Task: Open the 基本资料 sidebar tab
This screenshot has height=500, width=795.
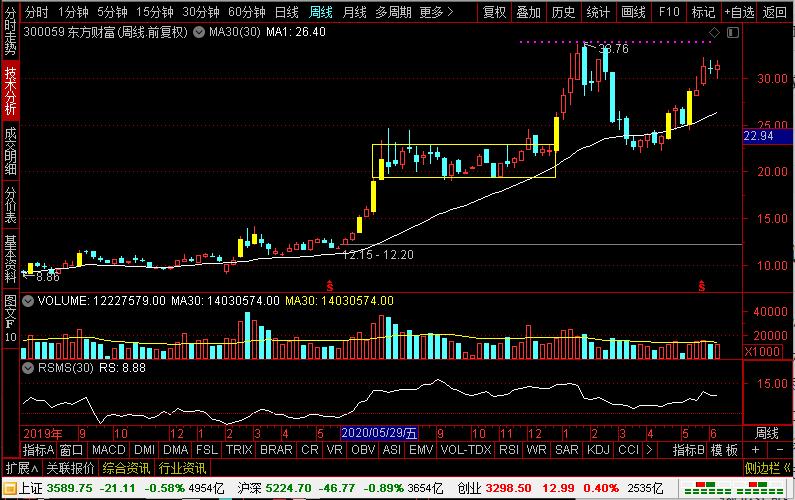Action: click(10, 259)
